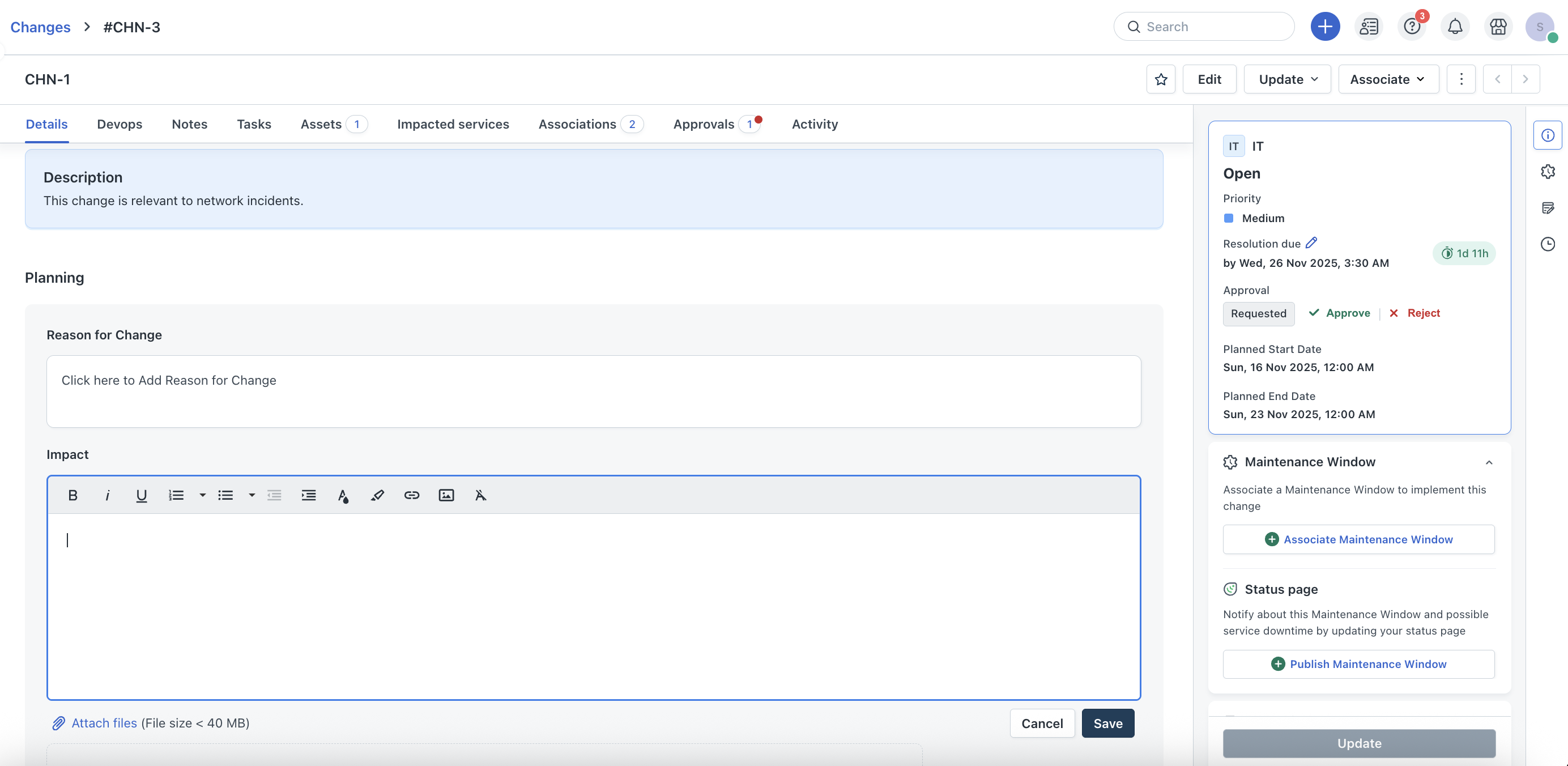The height and width of the screenshot is (766, 1568).
Task: Open the Impacted services tab
Action: tap(453, 124)
